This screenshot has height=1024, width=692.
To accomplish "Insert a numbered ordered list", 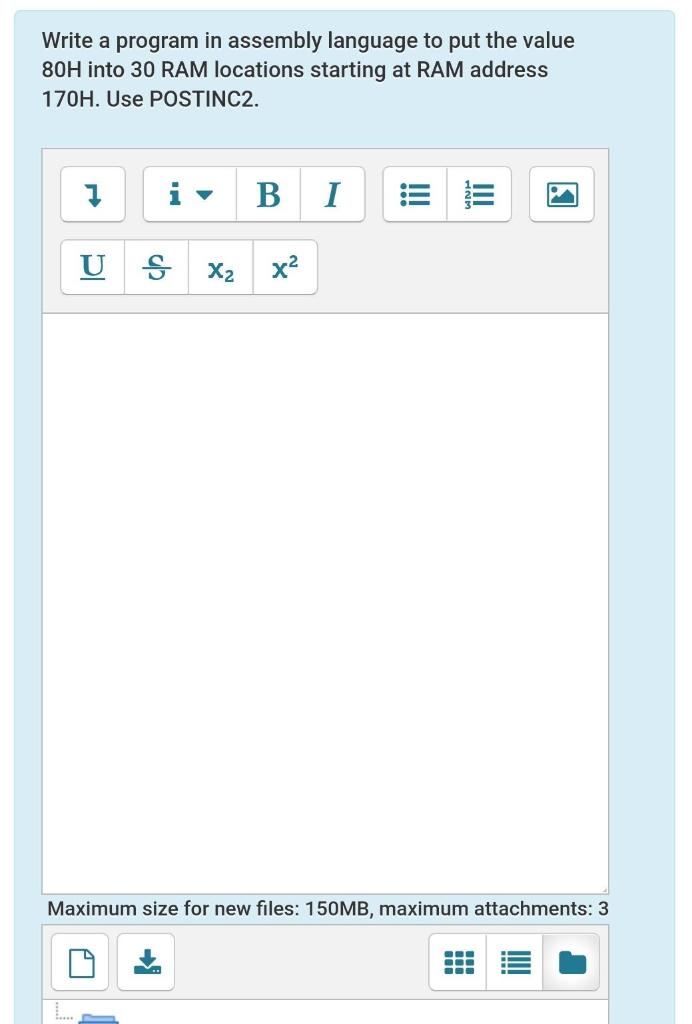I will click(x=479, y=194).
